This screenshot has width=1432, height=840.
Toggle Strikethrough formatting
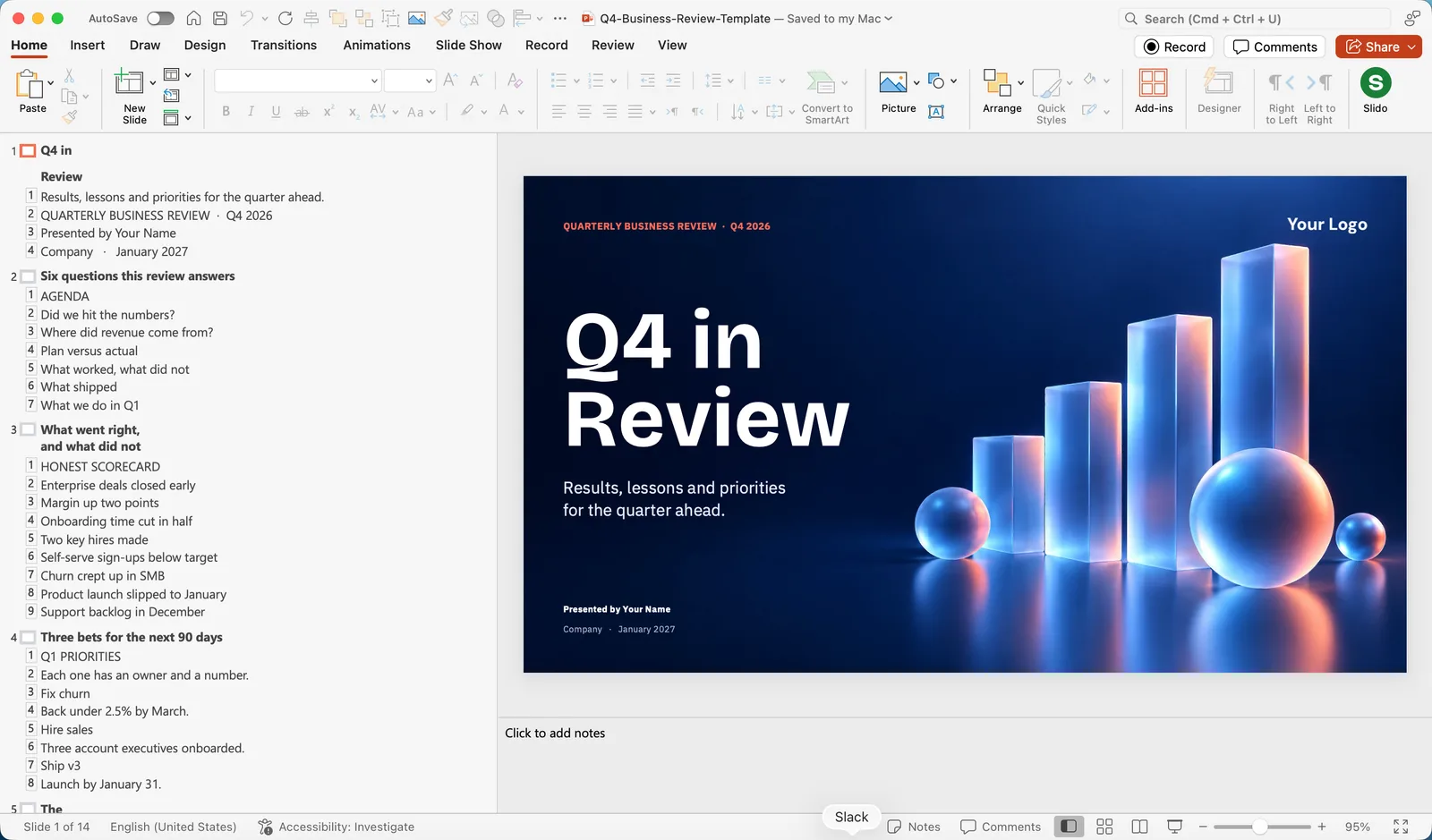(x=302, y=111)
